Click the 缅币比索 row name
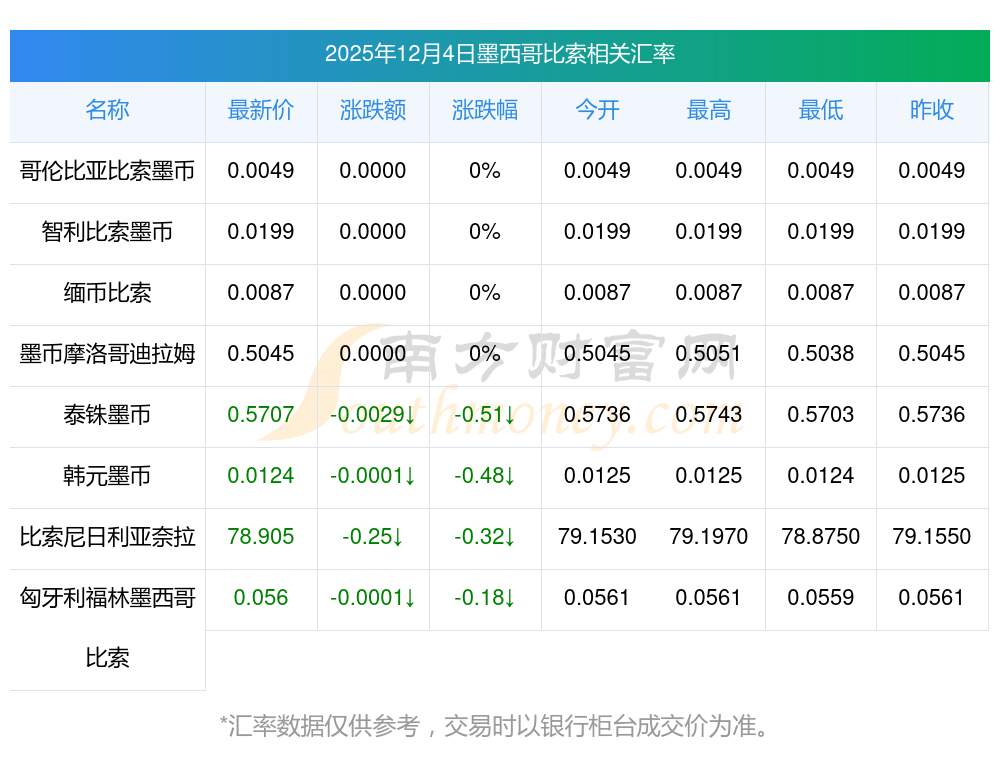 click(x=107, y=293)
